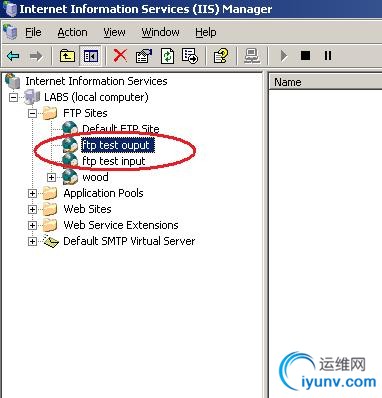The image size is (382, 398).
Task: Click the ftp test input globe icon
Action: pos(70,161)
